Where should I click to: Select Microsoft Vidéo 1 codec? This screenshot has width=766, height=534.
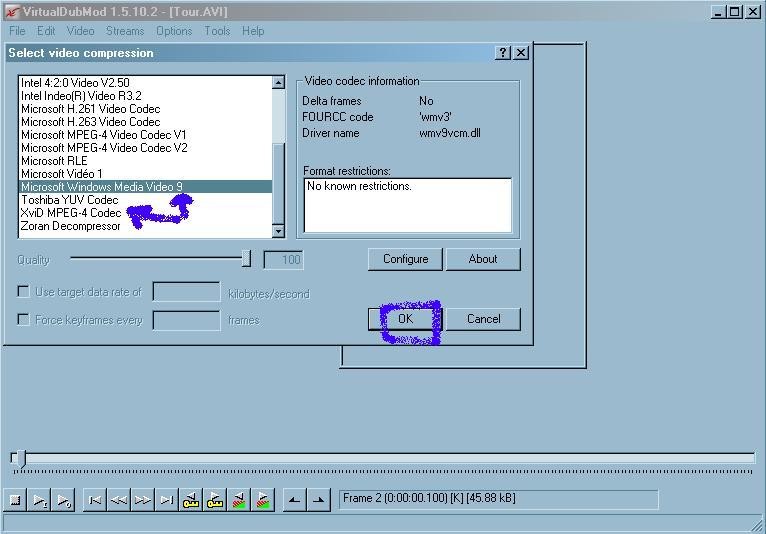pyautogui.click(x=146, y=173)
